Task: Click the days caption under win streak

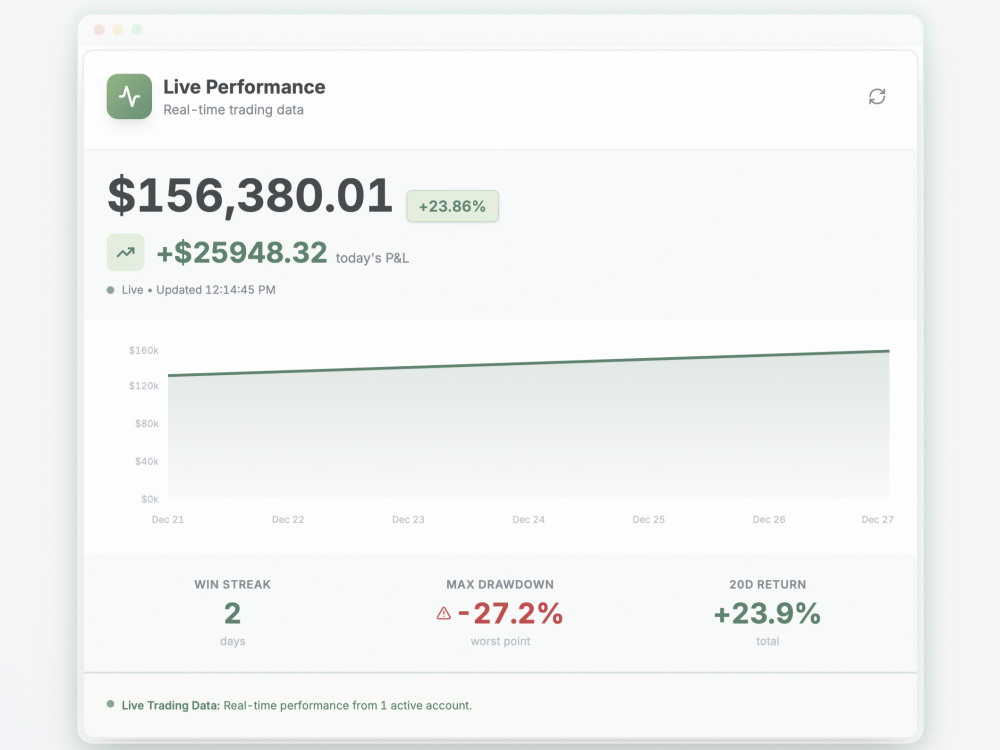Action: click(233, 641)
